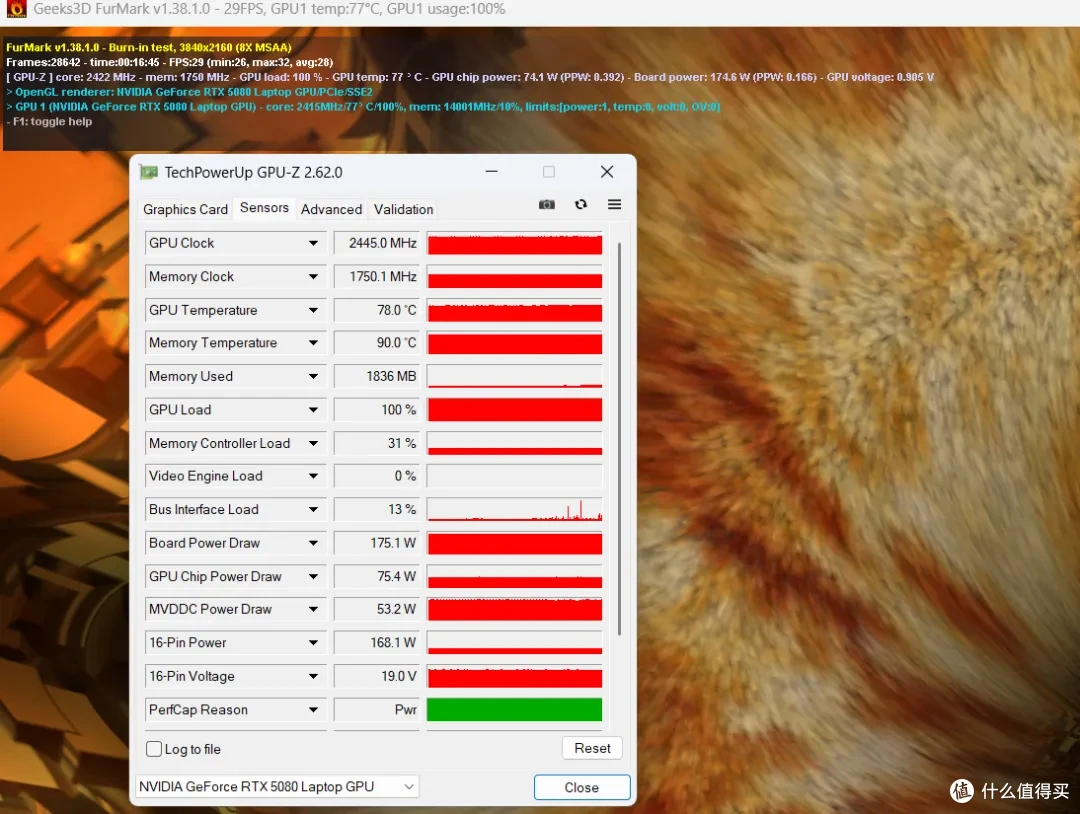Open the PerfCap Reason dropdown
The width and height of the screenshot is (1080, 814).
pyautogui.click(x=313, y=710)
